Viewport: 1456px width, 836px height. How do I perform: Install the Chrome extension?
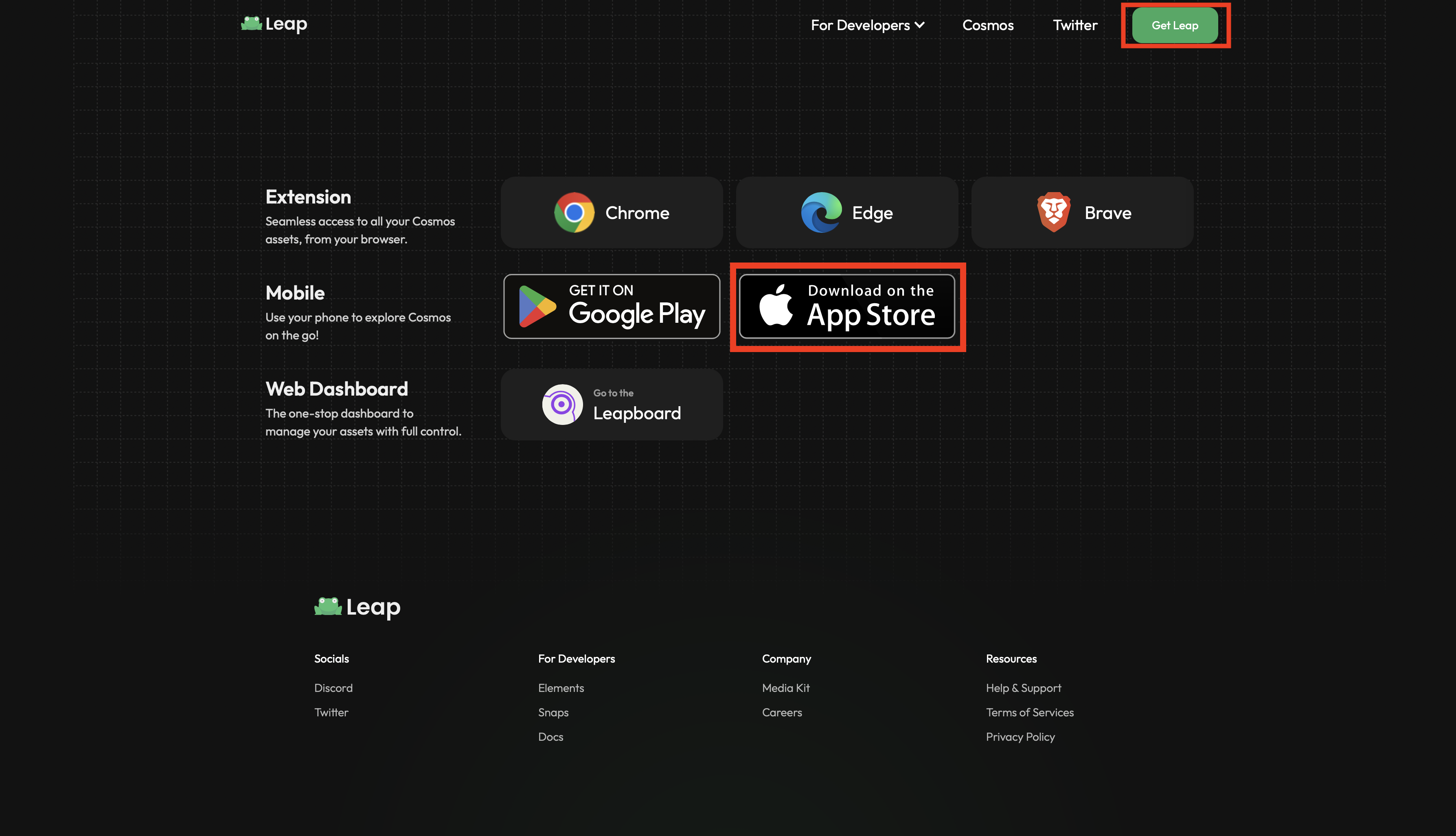(612, 212)
